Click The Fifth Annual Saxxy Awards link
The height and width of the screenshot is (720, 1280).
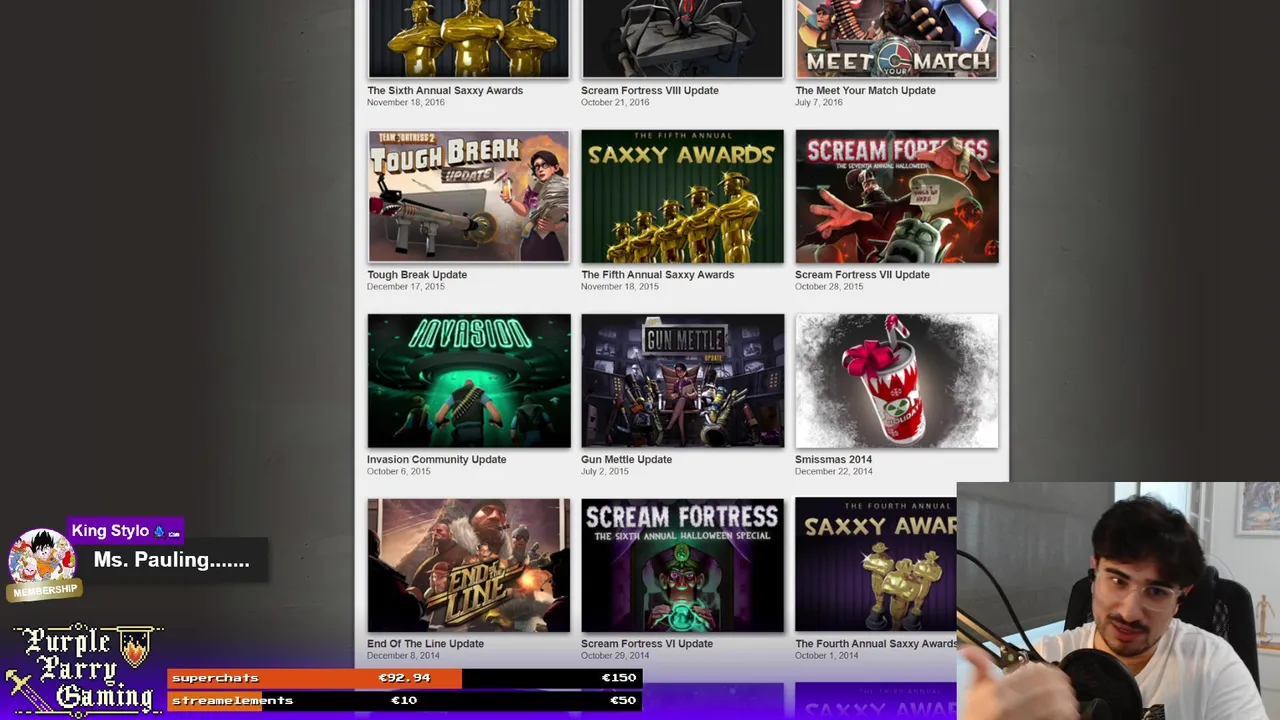tap(657, 274)
